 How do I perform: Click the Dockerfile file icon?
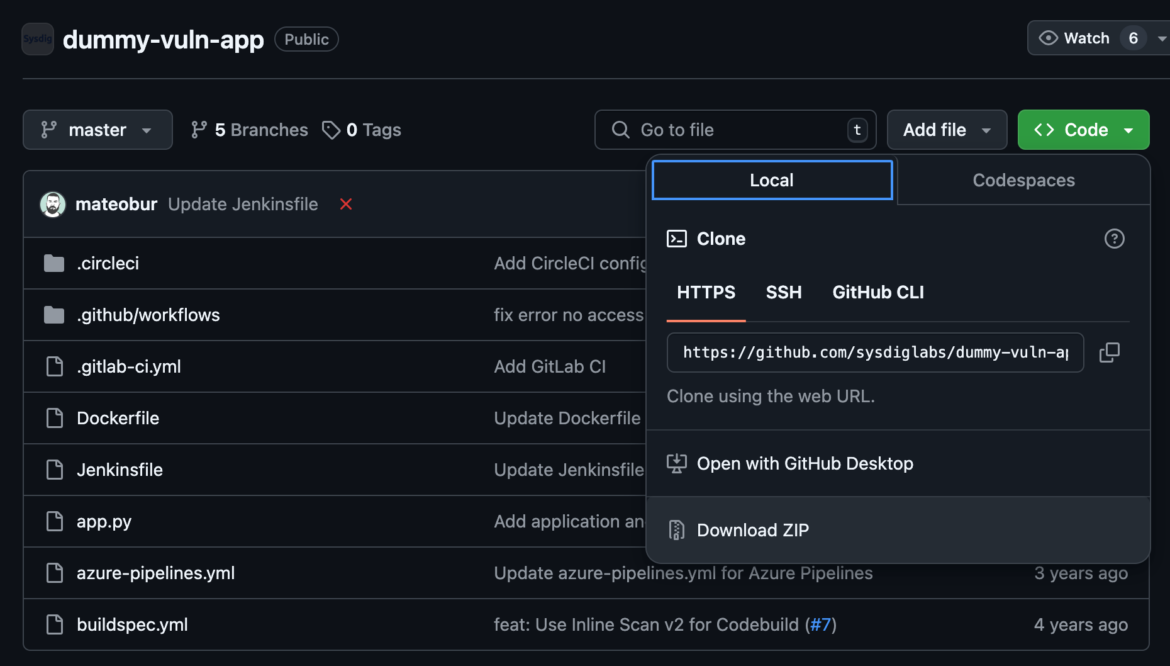click(54, 418)
